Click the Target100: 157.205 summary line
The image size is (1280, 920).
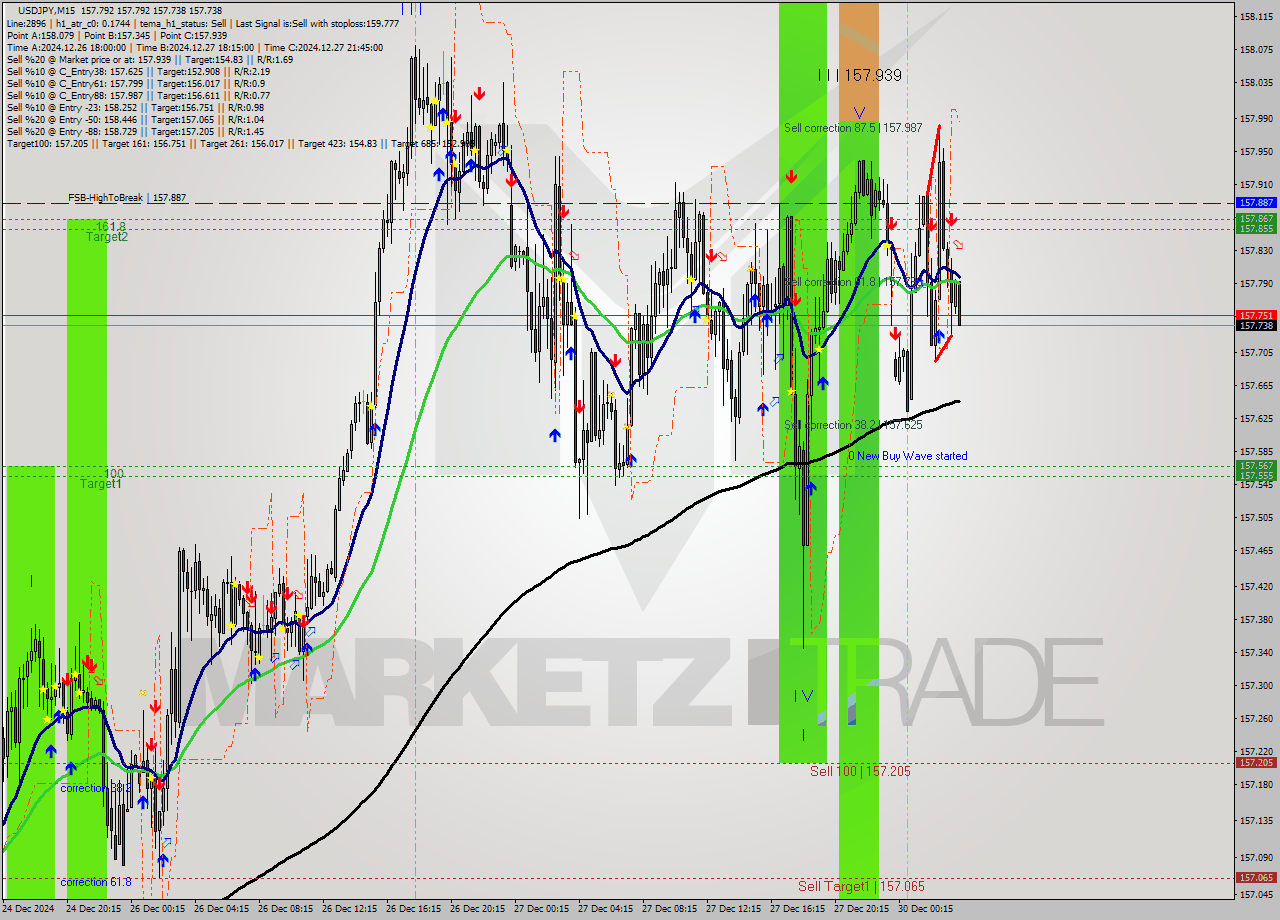pos(240,143)
